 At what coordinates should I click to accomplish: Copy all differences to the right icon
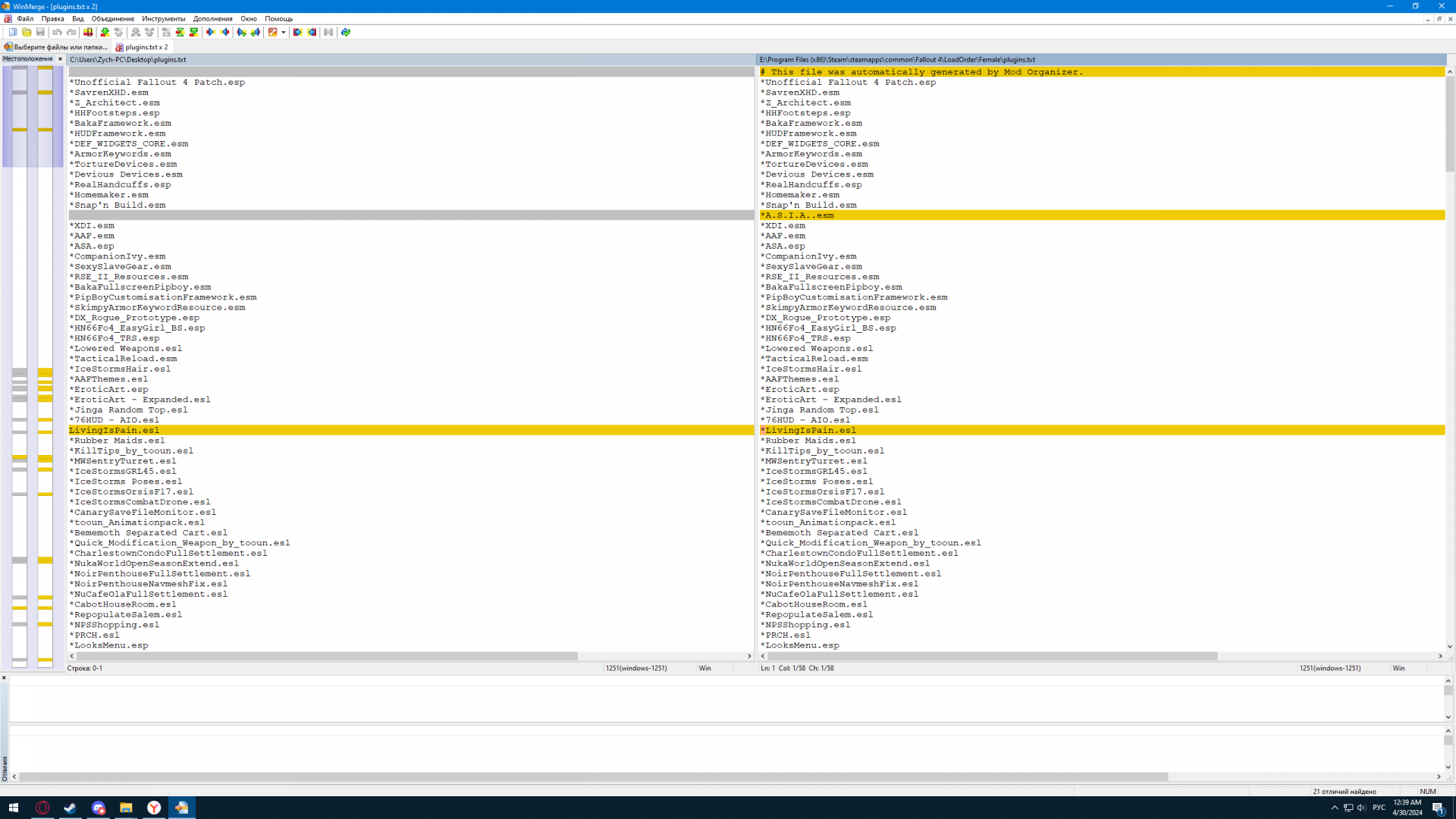click(298, 32)
